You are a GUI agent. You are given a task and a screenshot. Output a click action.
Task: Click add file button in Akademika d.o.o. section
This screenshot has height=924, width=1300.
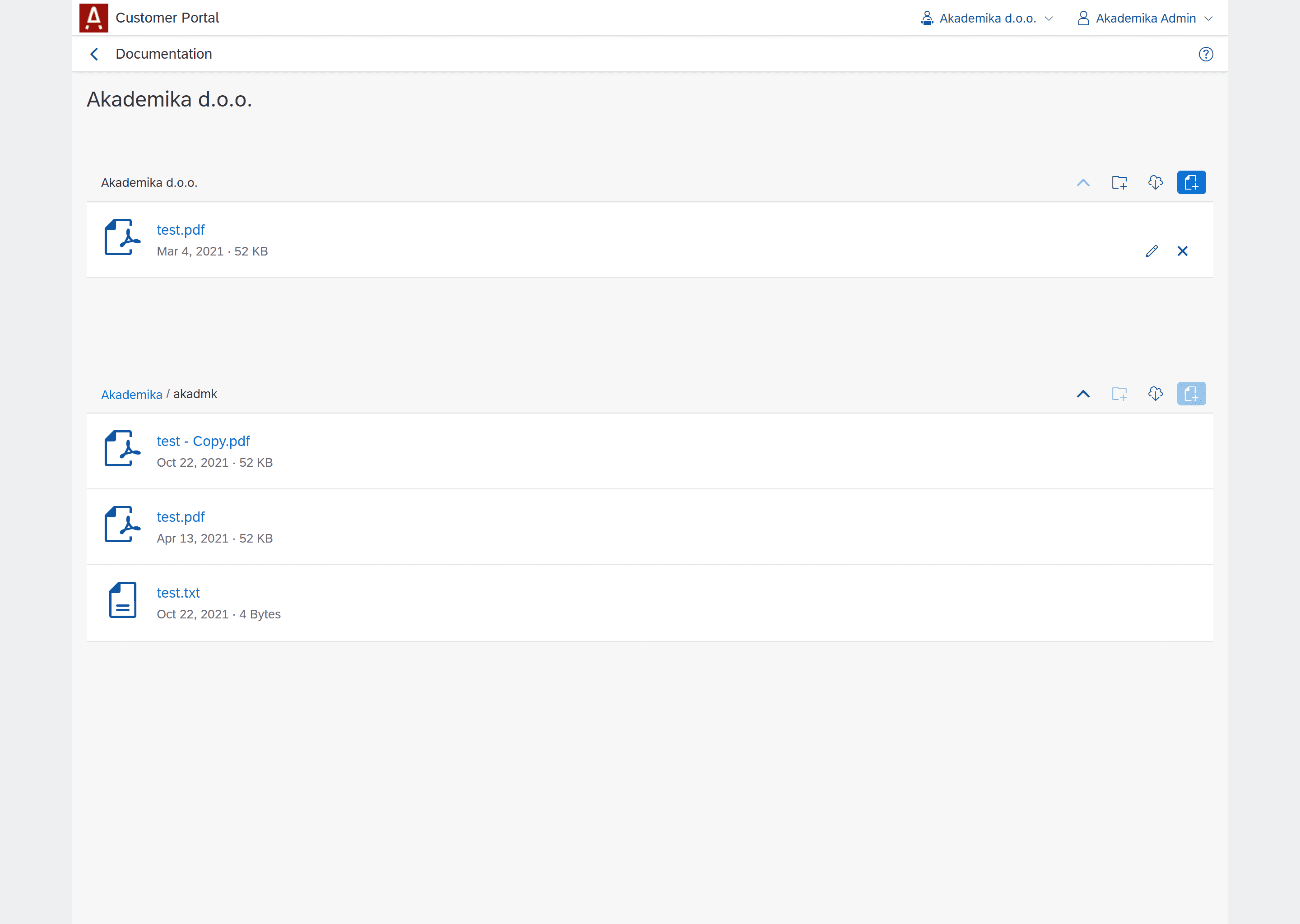(1191, 183)
